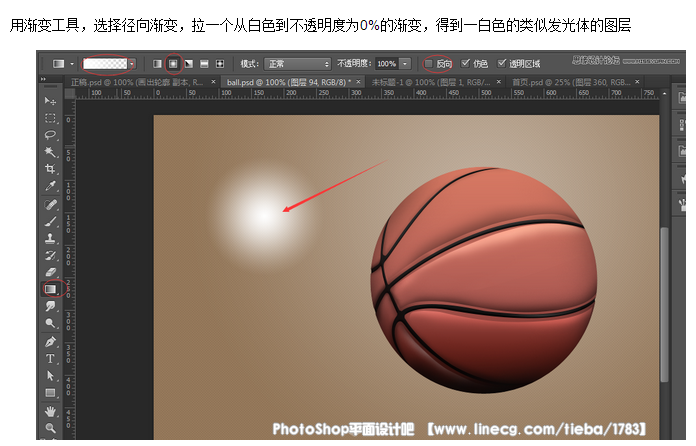Click the ruler origin corner box
The height and width of the screenshot is (446, 696).
[x=69, y=94]
